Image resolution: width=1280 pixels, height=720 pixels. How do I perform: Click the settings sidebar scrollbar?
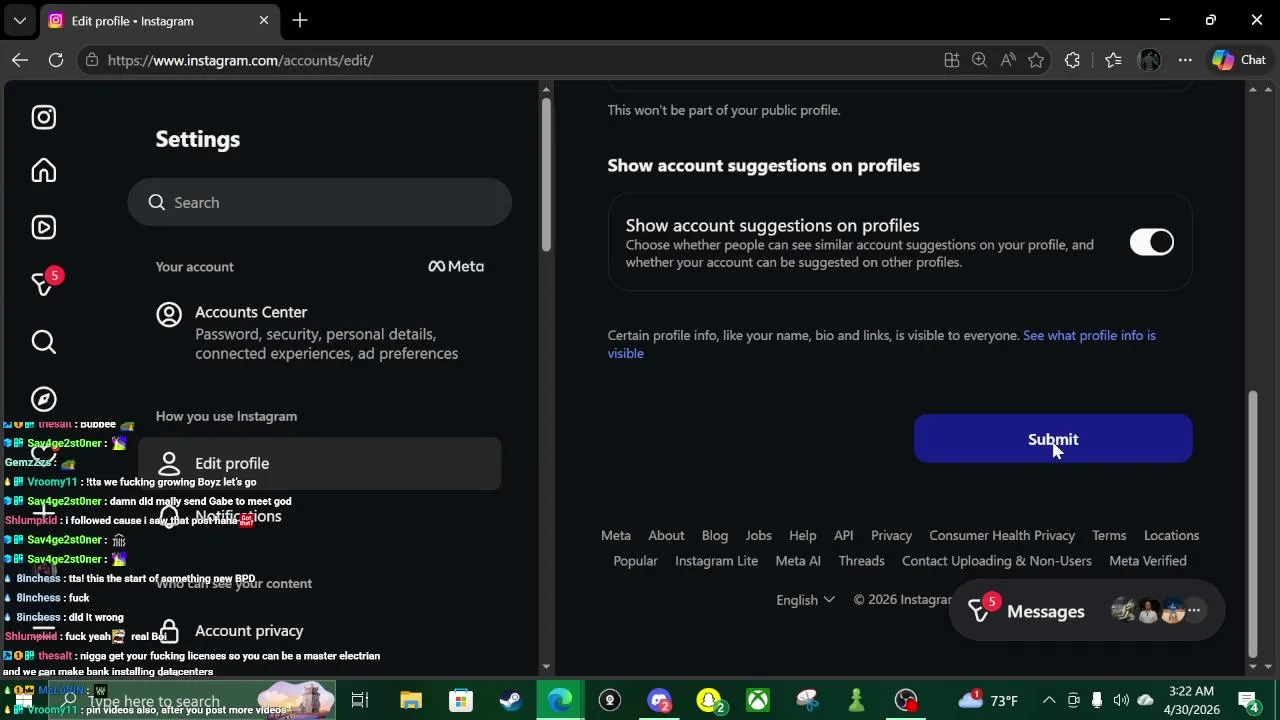[x=545, y=175]
